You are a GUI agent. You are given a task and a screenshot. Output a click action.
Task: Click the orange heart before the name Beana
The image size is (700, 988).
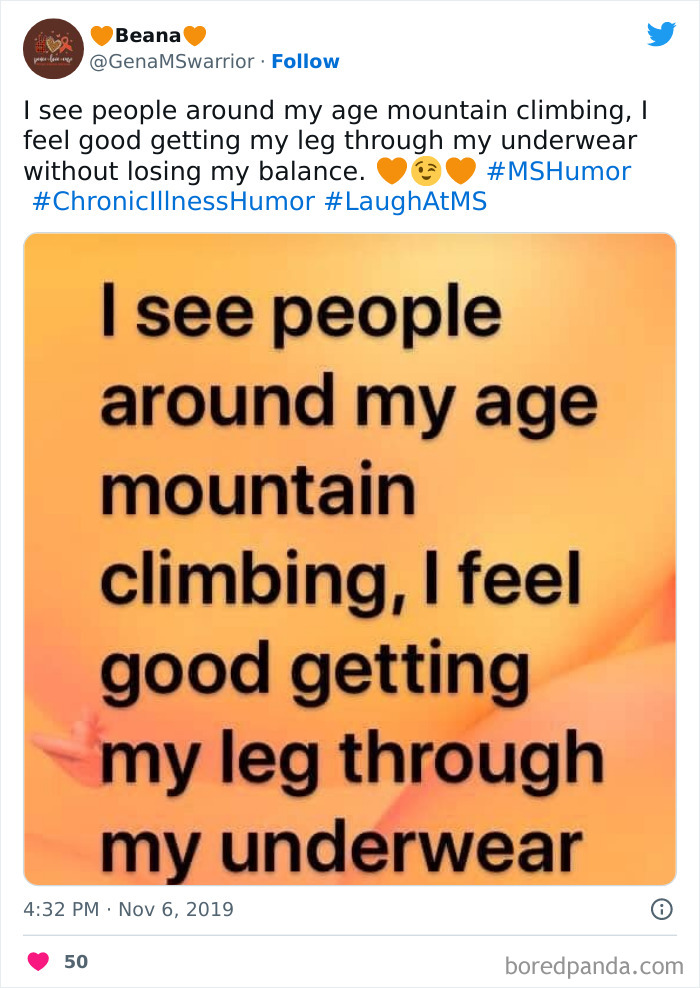102,35
